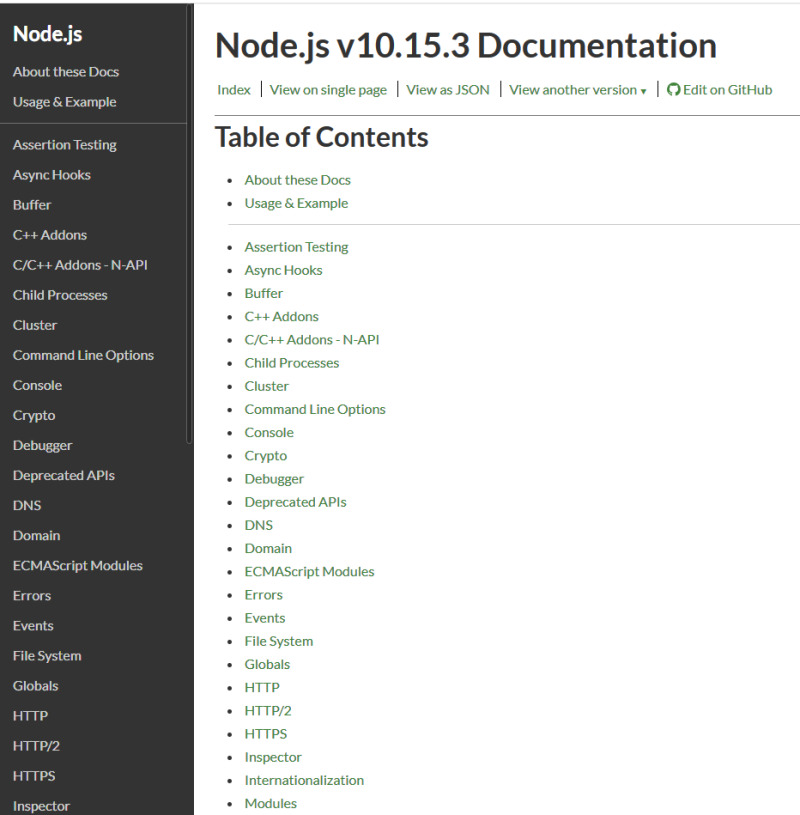This screenshot has height=815, width=800.
Task: Select Globals in the sidebar
Action: pyautogui.click(x=35, y=687)
